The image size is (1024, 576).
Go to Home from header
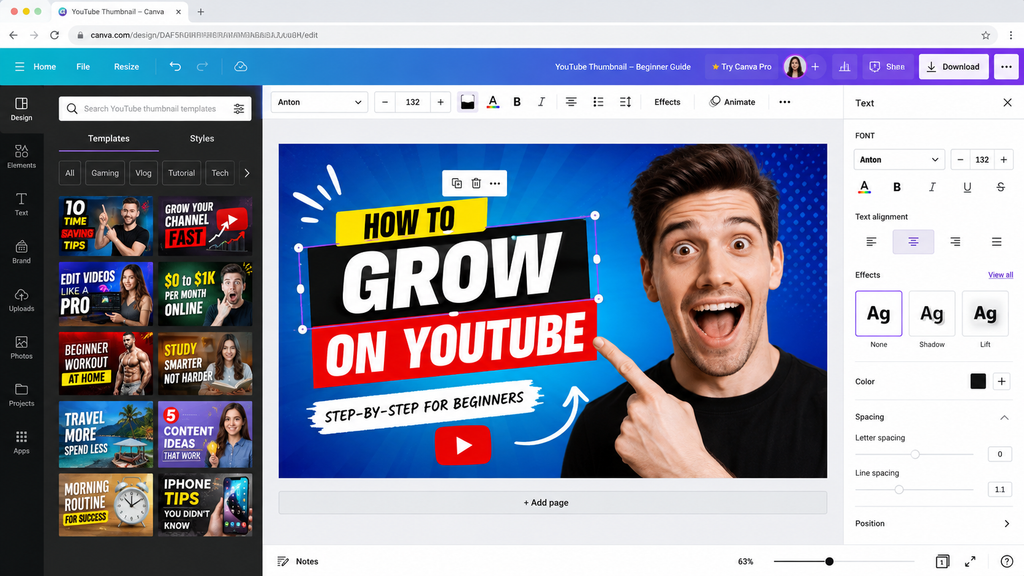[x=44, y=67]
